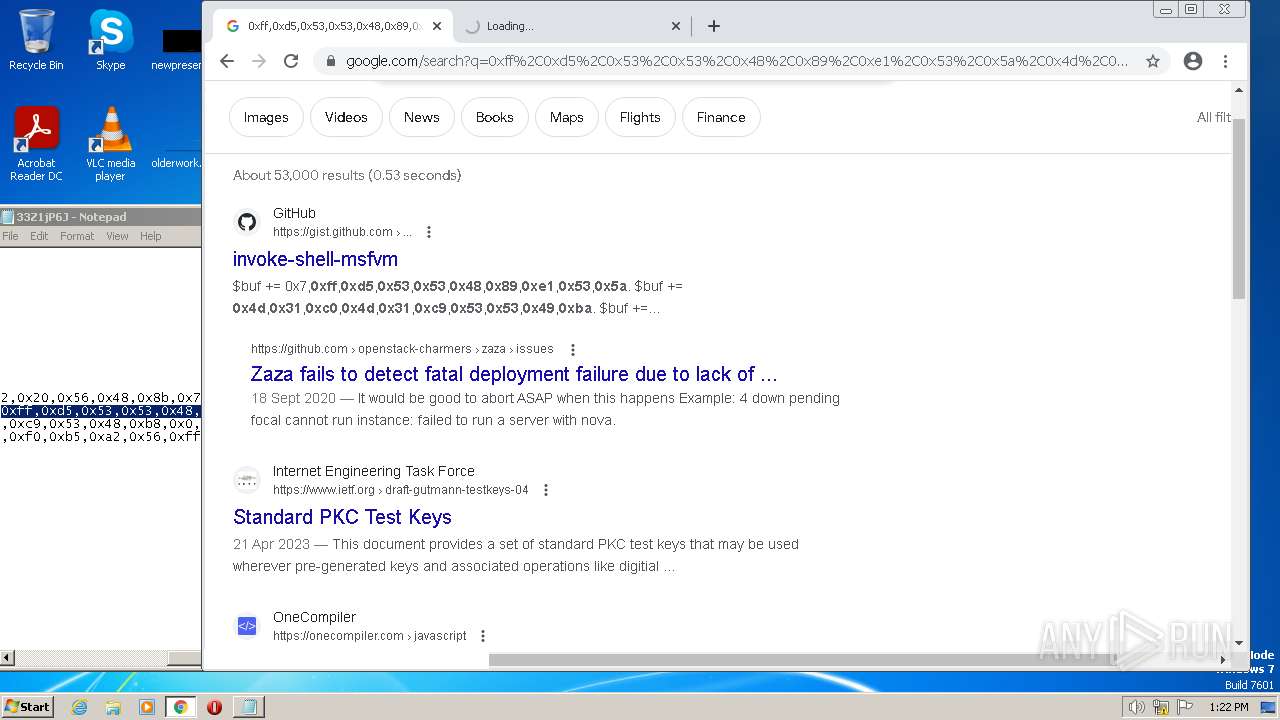Open the Zaza fails to detect result
The width and height of the screenshot is (1280, 720).
514,374
